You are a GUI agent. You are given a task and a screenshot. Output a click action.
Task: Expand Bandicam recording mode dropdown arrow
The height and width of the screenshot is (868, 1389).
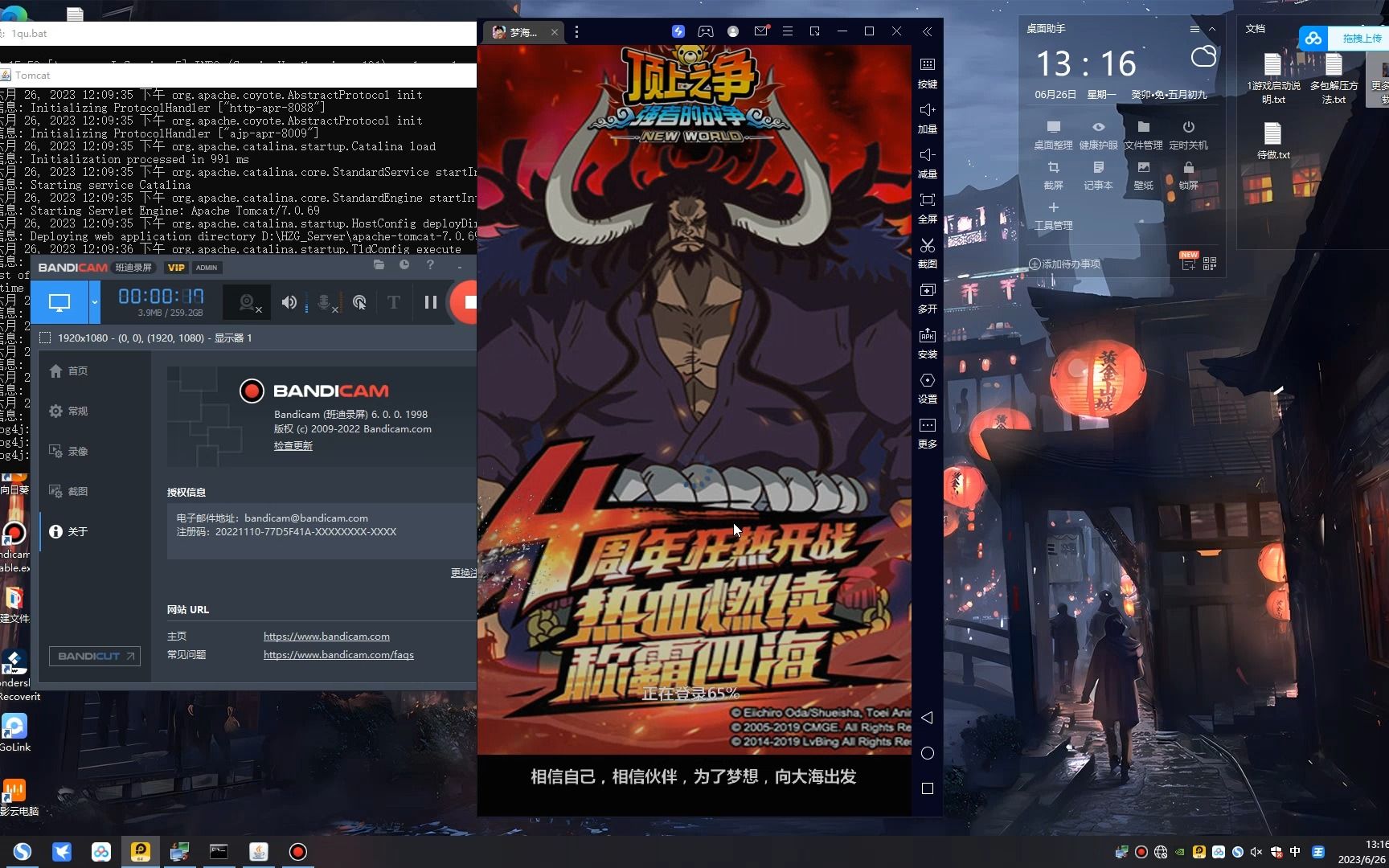95,302
